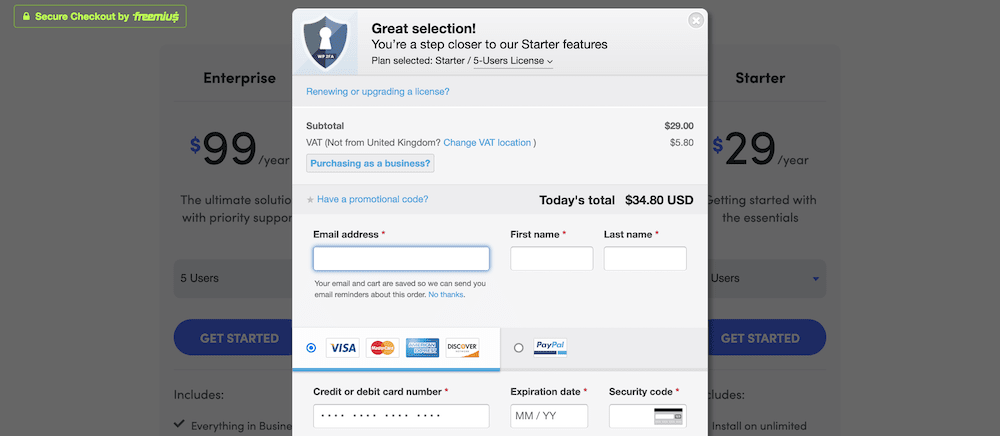This screenshot has height=436, width=1000.
Task: Click the security code card hint icon
Action: [x=668, y=416]
